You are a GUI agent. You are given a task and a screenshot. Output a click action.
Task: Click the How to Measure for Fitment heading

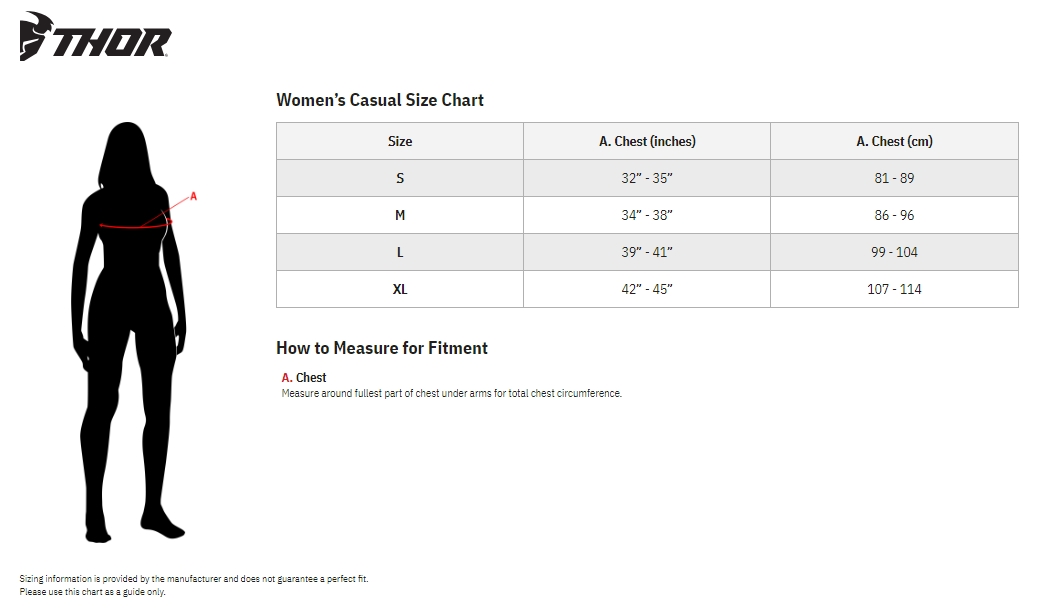[x=382, y=348]
